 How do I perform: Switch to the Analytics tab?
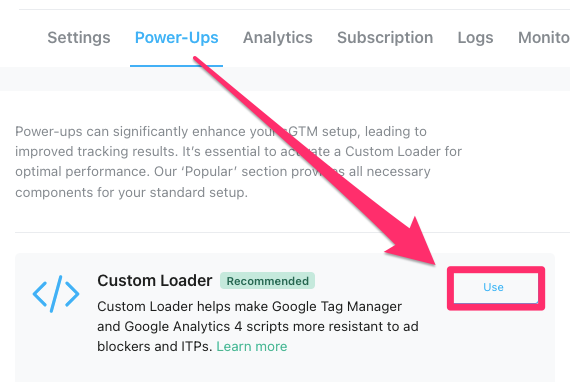click(x=278, y=38)
